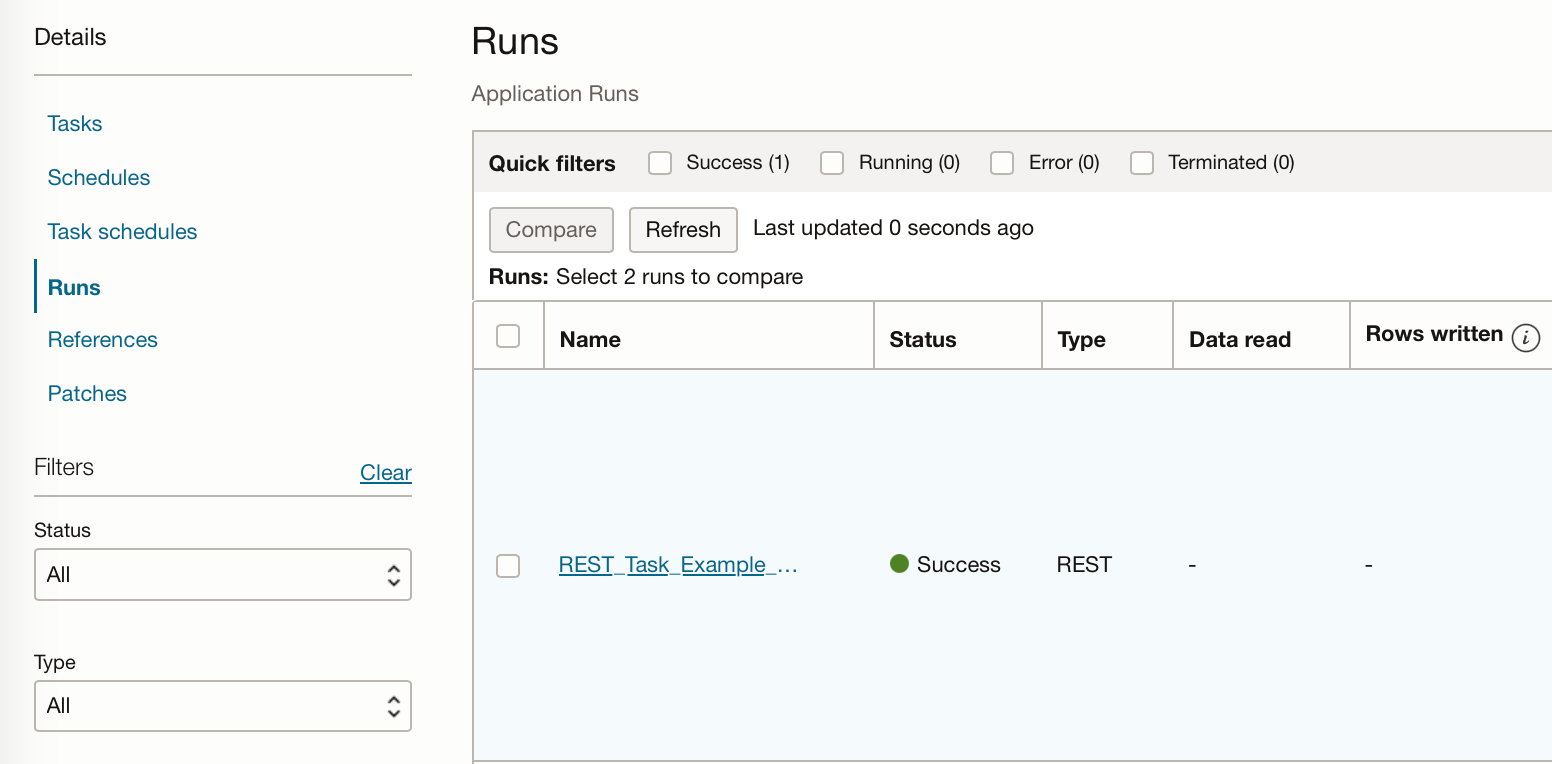Toggle the select-all checkbox in table header
The width and height of the screenshot is (1552, 764).
[508, 336]
